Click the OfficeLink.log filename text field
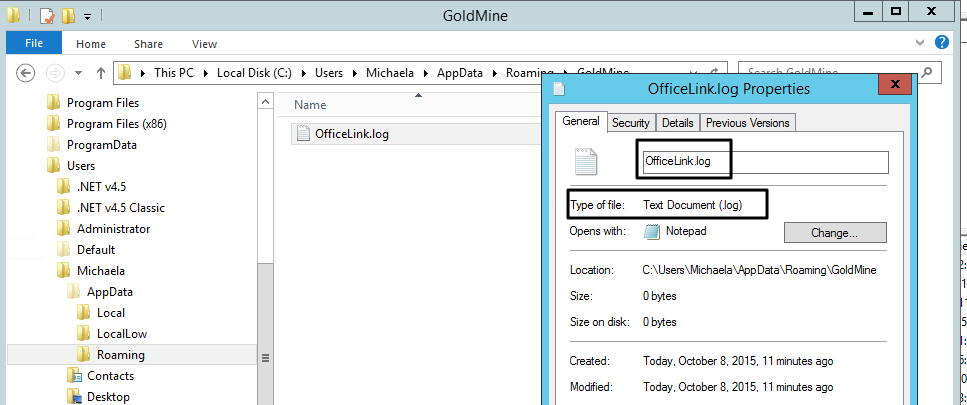The height and width of the screenshot is (405, 967). pyautogui.click(x=764, y=162)
